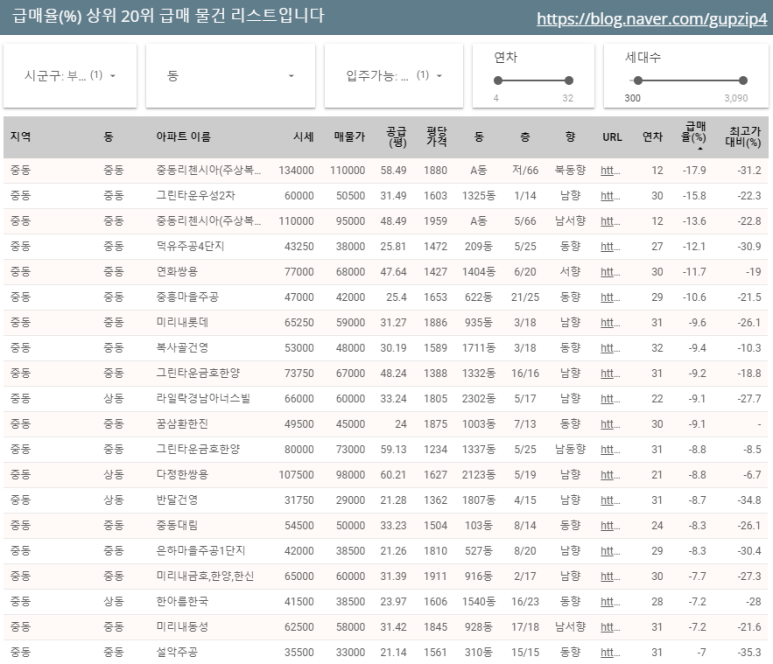Select apartment name 미리내롯데

click(182, 322)
